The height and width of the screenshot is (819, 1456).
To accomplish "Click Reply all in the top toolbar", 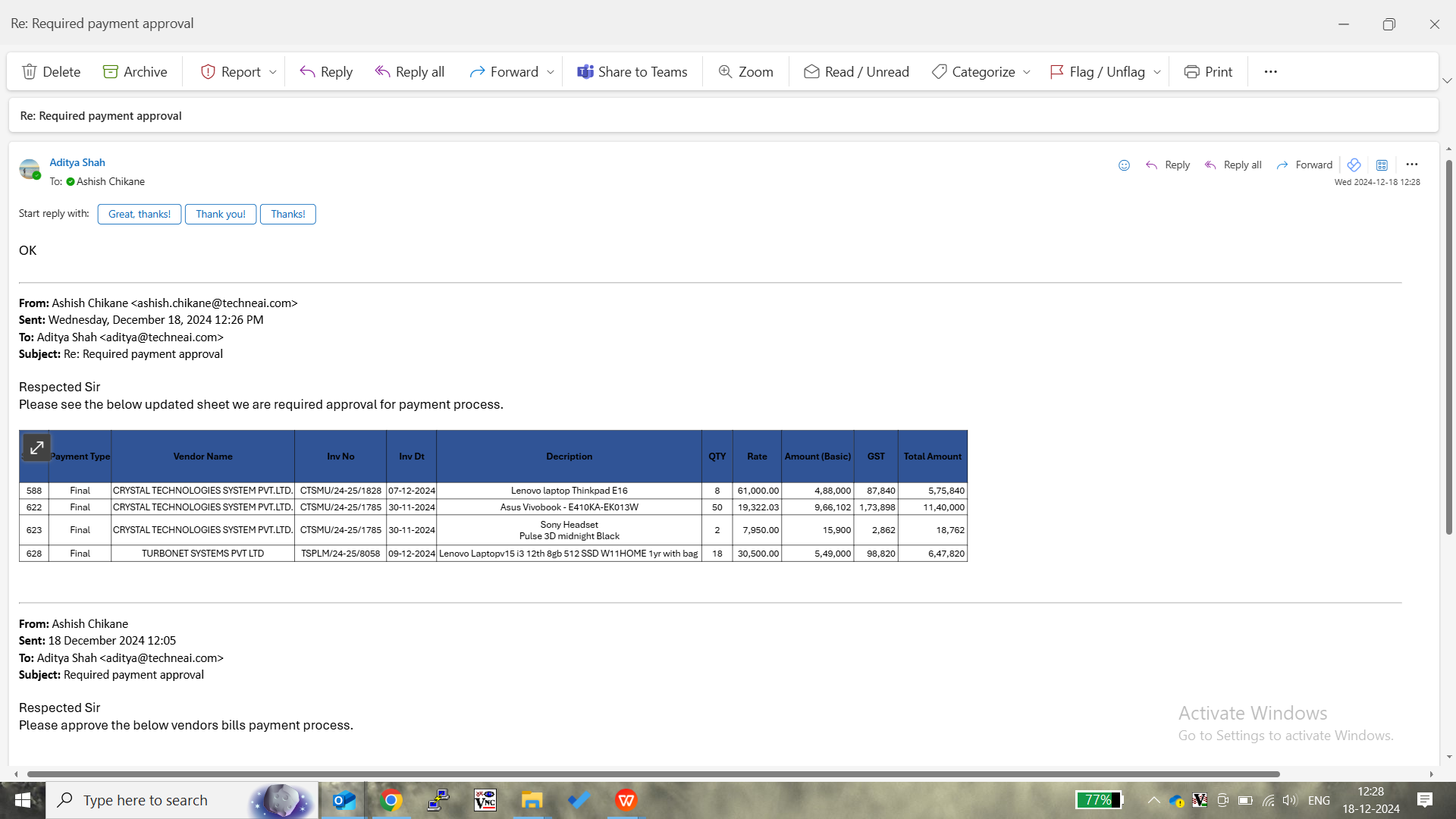I will pos(409,72).
